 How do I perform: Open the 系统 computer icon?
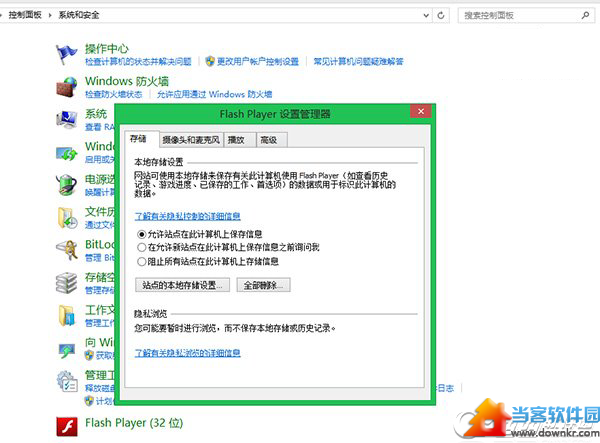67,120
